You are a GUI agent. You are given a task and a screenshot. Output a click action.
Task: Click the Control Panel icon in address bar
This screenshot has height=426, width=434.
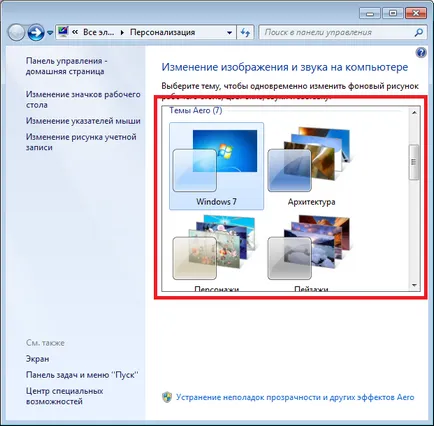63,32
